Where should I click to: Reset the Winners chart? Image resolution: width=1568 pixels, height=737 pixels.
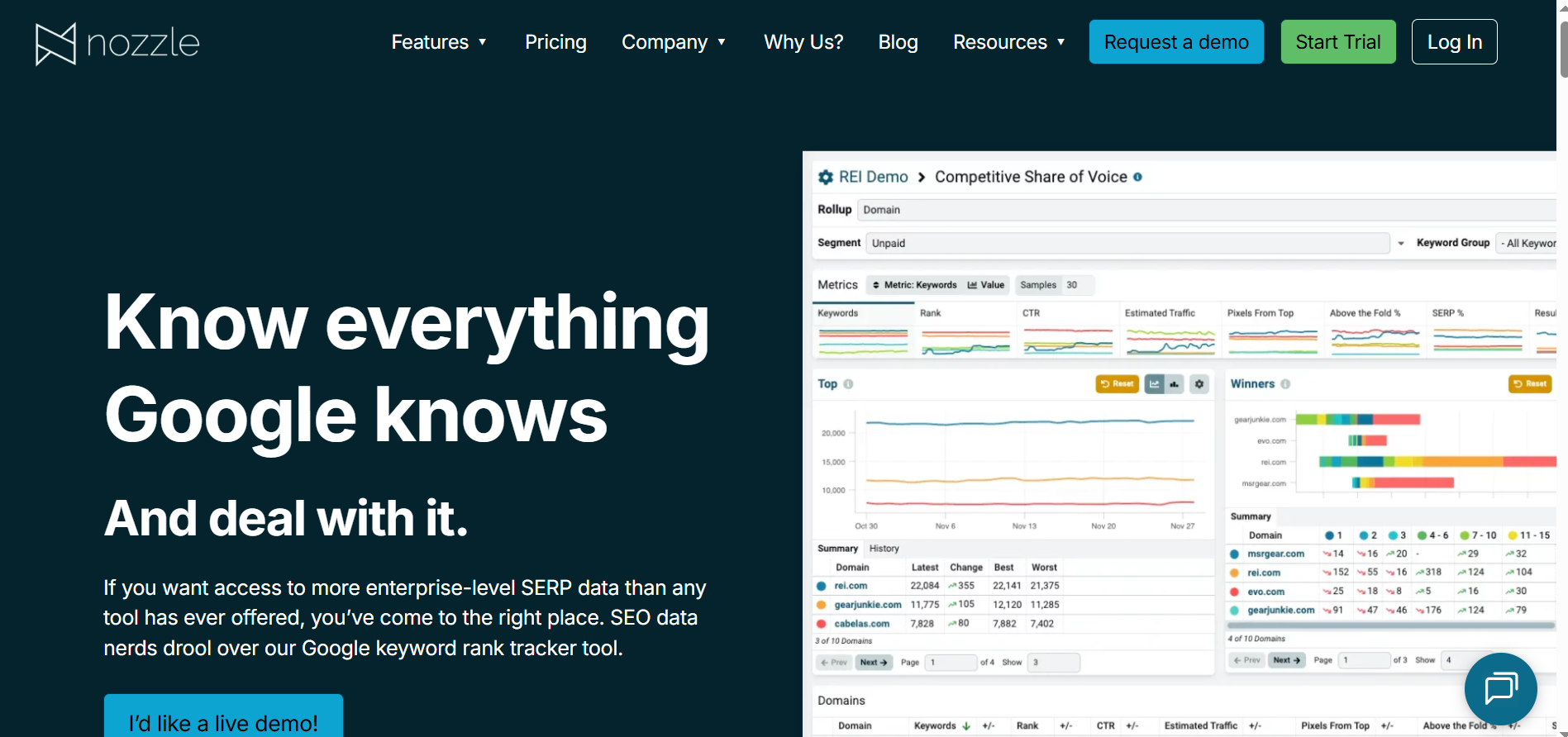click(1530, 384)
